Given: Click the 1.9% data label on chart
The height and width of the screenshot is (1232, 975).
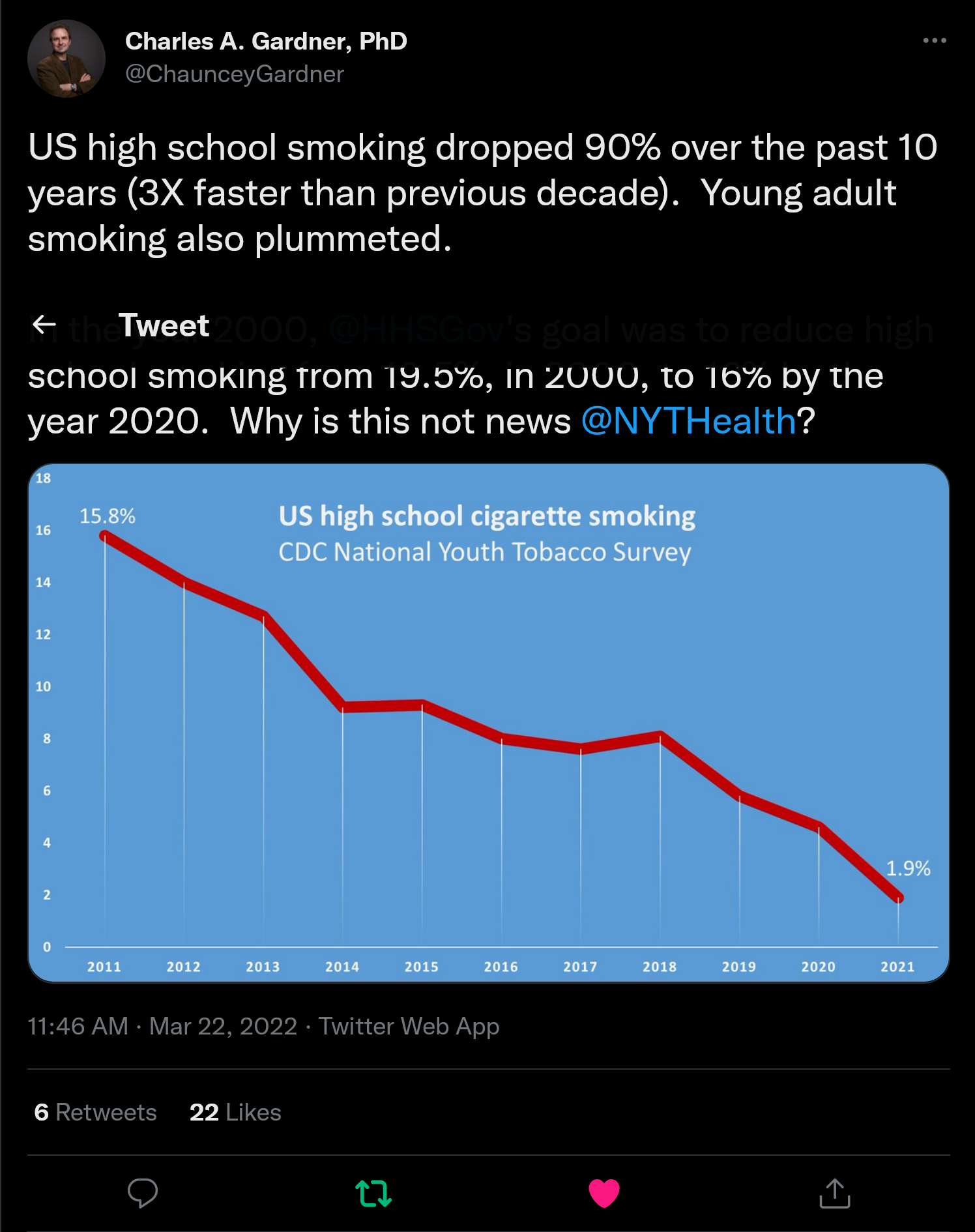Looking at the screenshot, I should pyautogui.click(x=908, y=868).
